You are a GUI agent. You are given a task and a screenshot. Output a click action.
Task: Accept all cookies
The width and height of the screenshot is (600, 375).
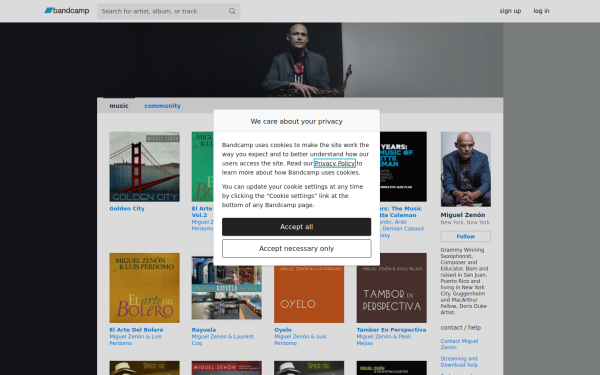pyautogui.click(x=297, y=227)
